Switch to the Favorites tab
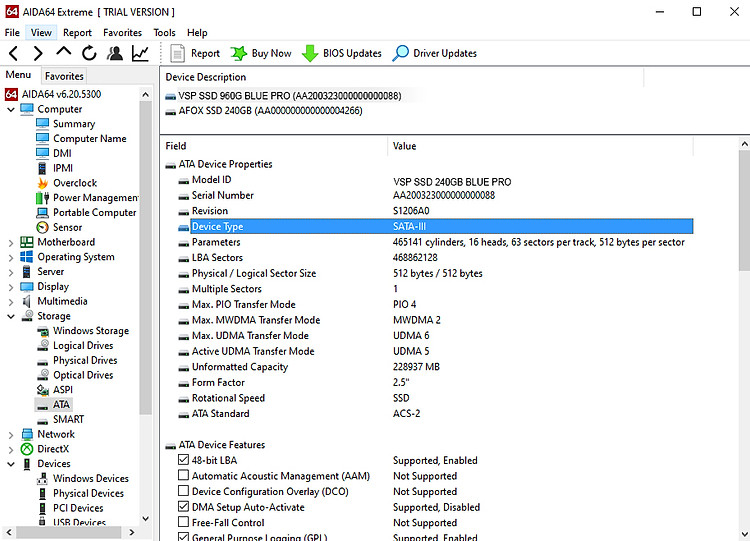The height and width of the screenshot is (541, 750). pos(64,76)
